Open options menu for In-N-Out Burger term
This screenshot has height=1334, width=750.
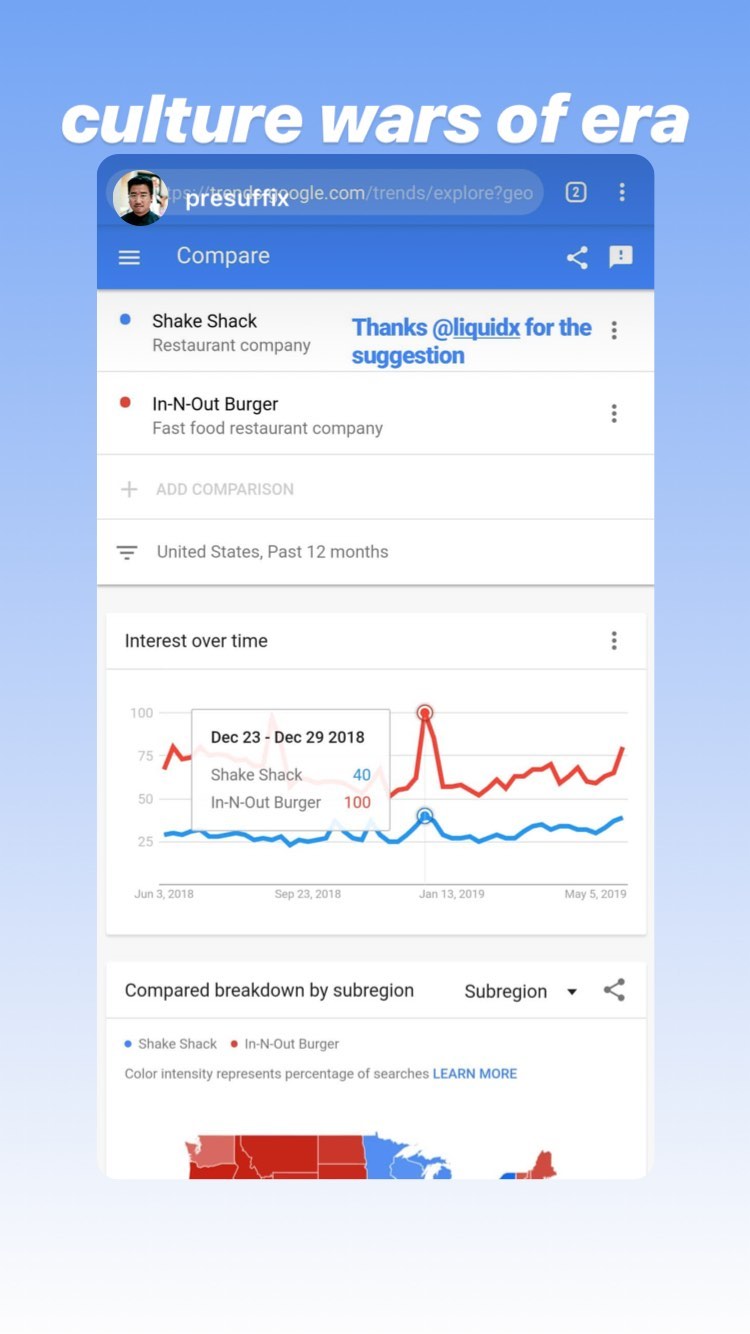click(x=614, y=413)
